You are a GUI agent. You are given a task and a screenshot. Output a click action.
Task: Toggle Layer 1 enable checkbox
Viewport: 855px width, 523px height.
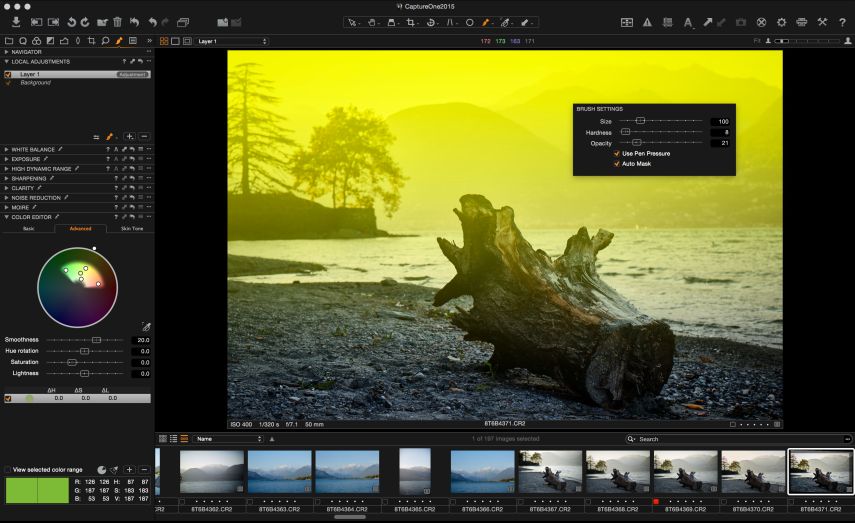tap(8, 74)
